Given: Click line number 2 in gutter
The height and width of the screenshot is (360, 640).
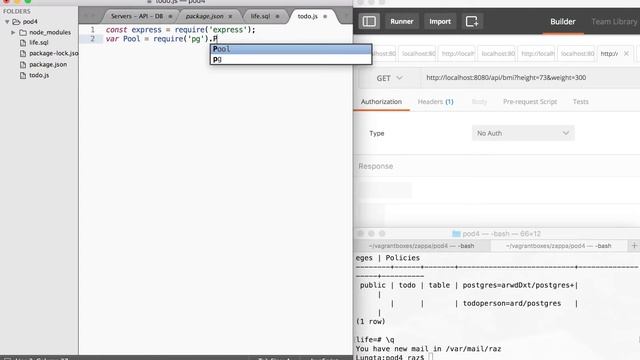Looking at the screenshot, I should pyautogui.click(x=93, y=39).
